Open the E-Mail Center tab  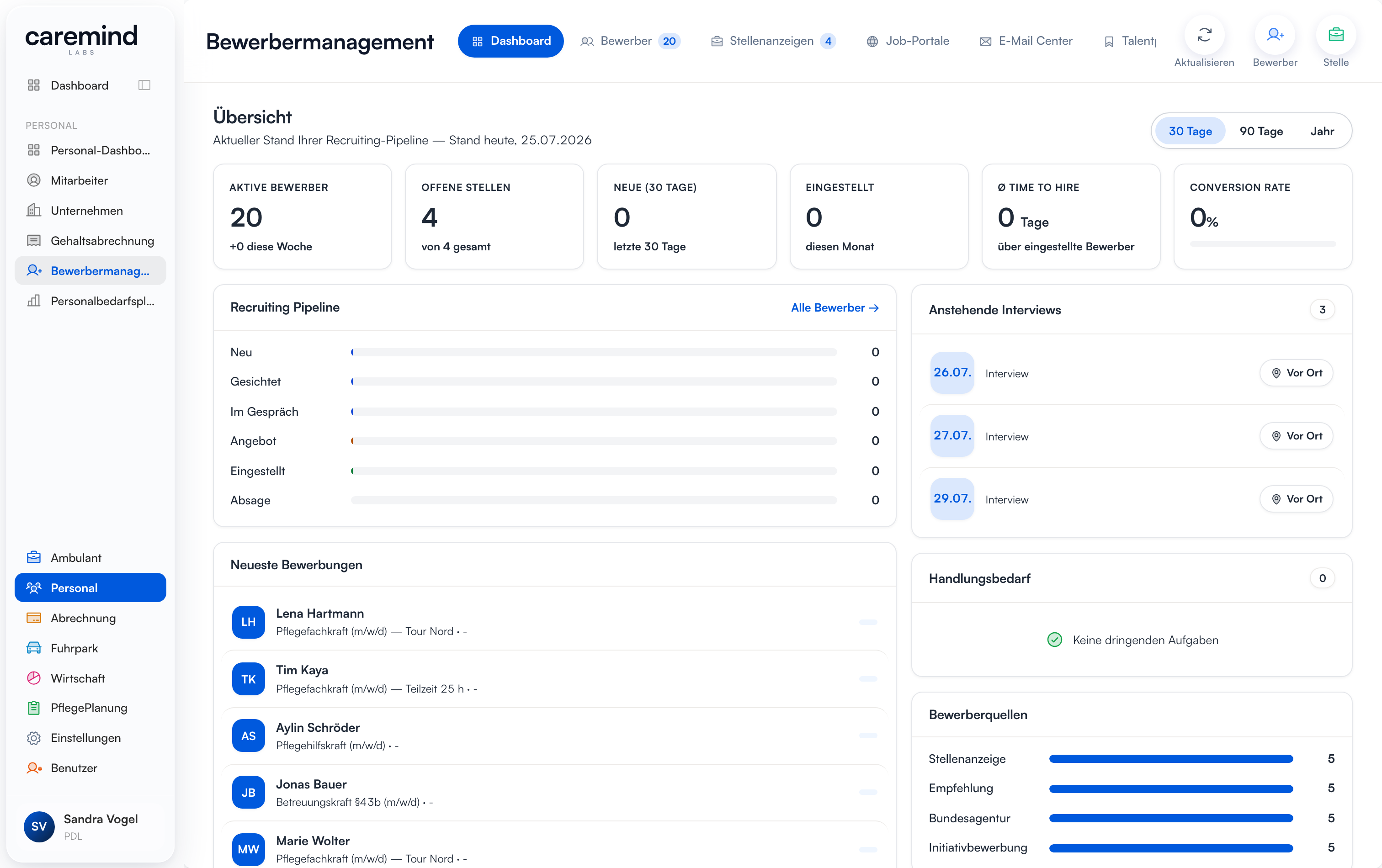(x=1026, y=41)
